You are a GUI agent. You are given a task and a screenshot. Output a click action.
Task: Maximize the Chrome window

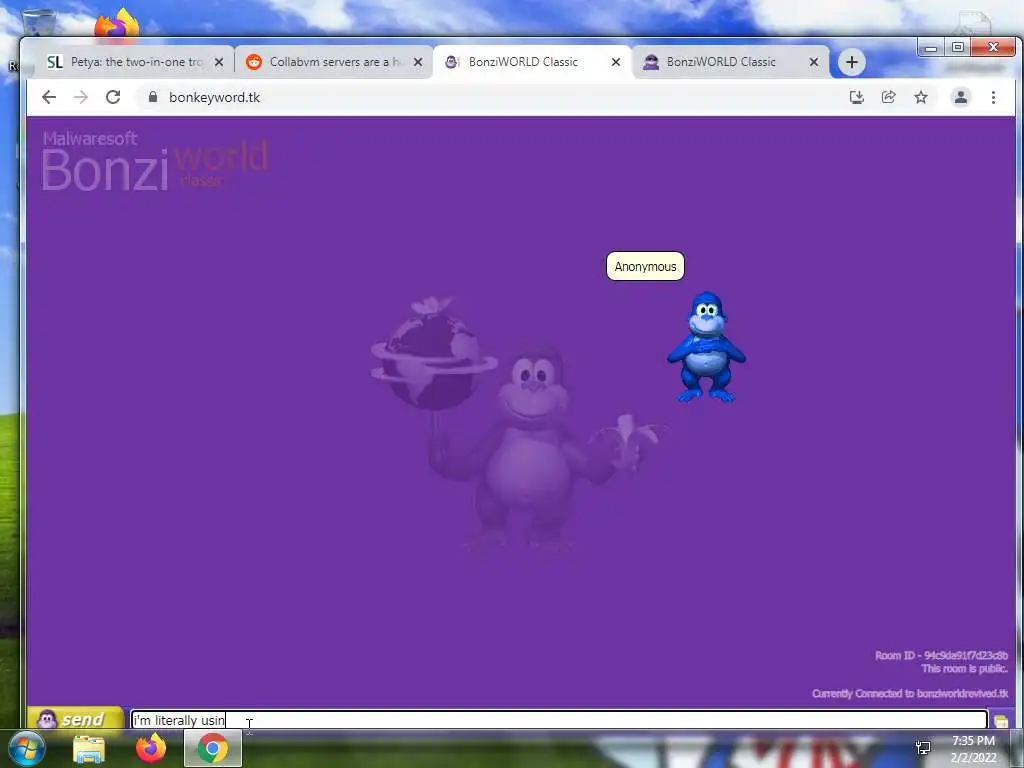957,47
